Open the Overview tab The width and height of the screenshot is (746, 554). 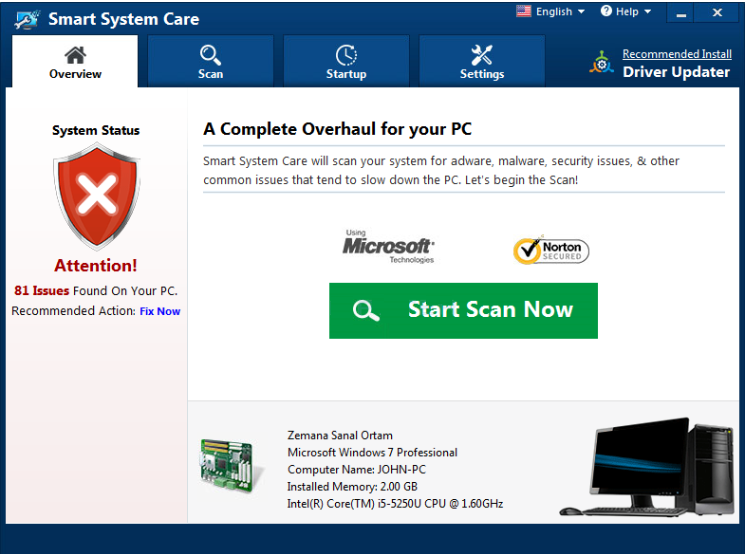[x=75, y=61]
